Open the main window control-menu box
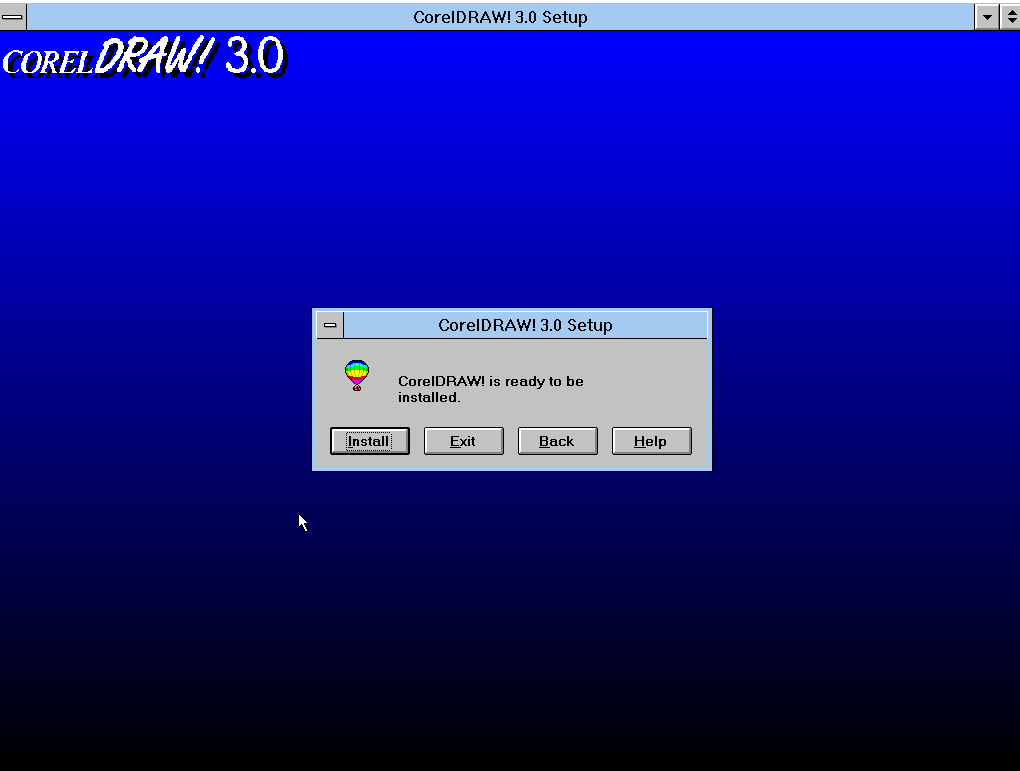 point(13,16)
